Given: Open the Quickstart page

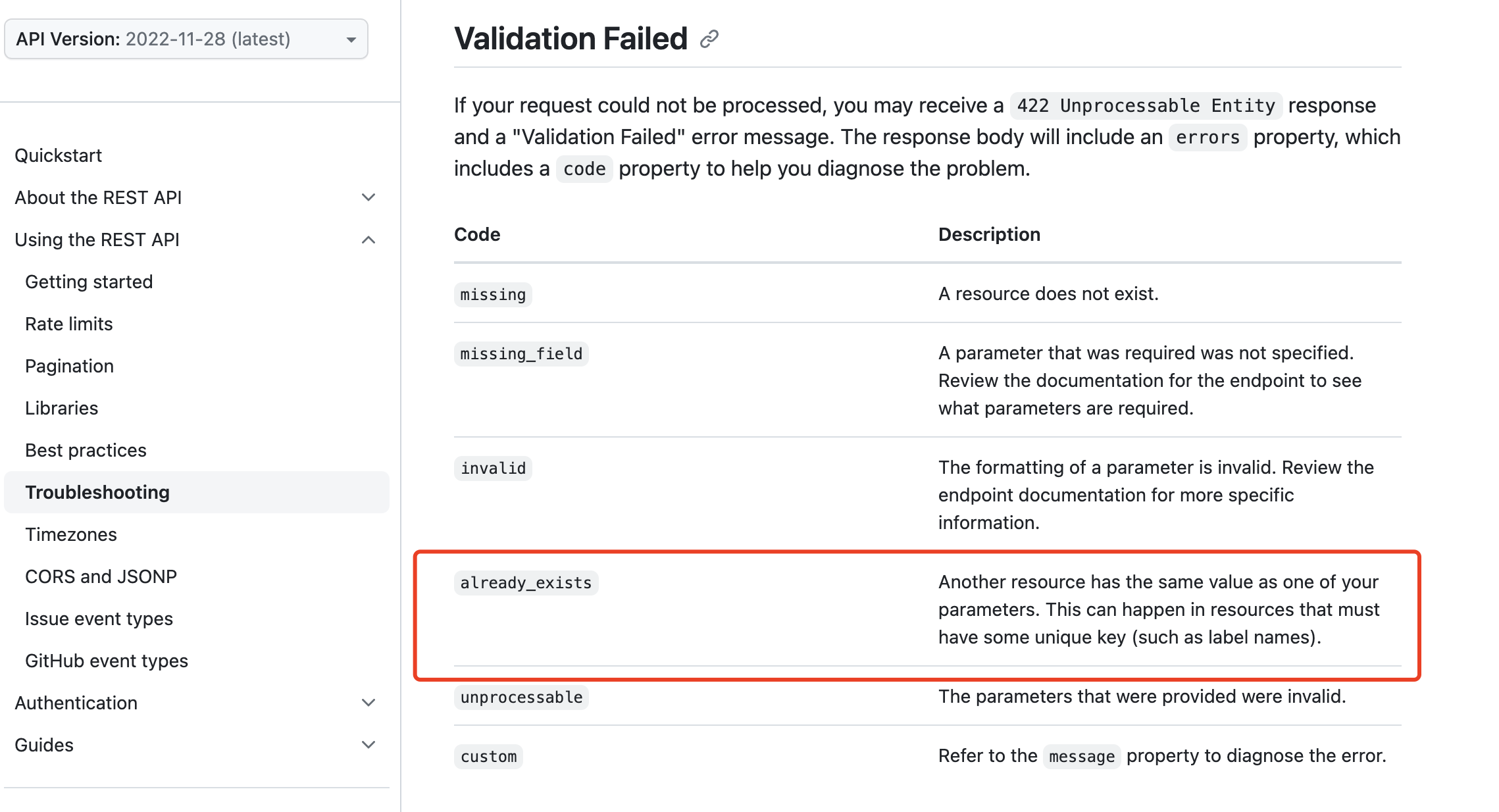Looking at the screenshot, I should 59,155.
